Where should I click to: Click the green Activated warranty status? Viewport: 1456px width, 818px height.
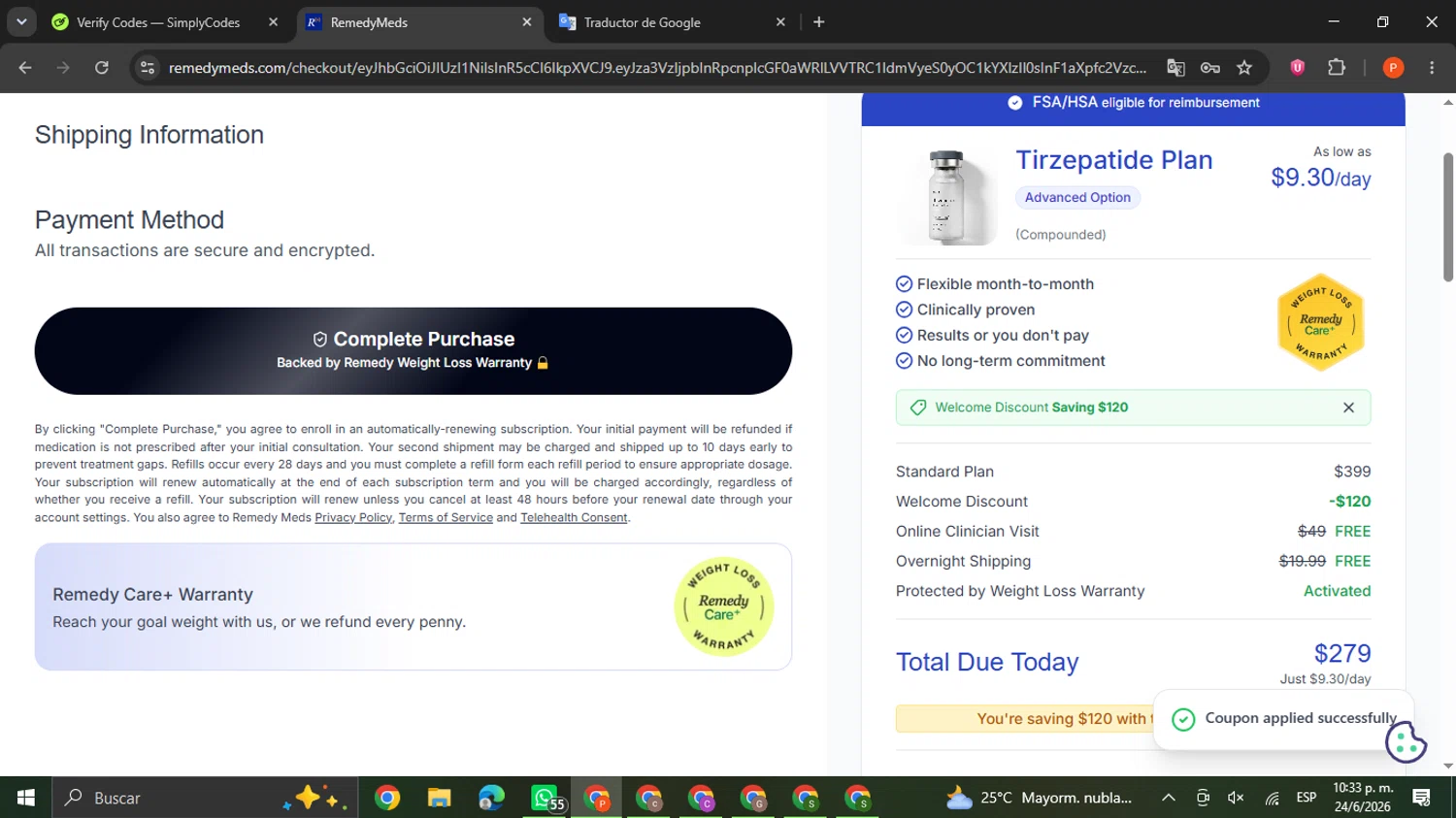tap(1337, 591)
